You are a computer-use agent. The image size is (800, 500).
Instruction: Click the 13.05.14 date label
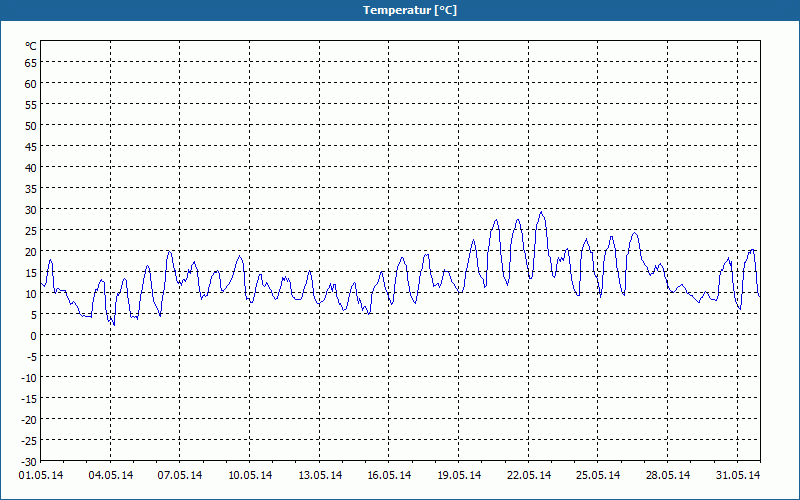320,475
